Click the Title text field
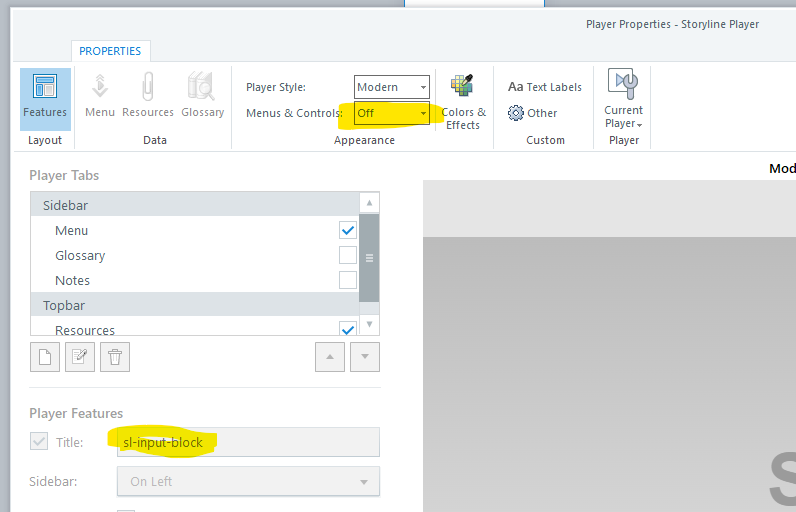 (248, 442)
